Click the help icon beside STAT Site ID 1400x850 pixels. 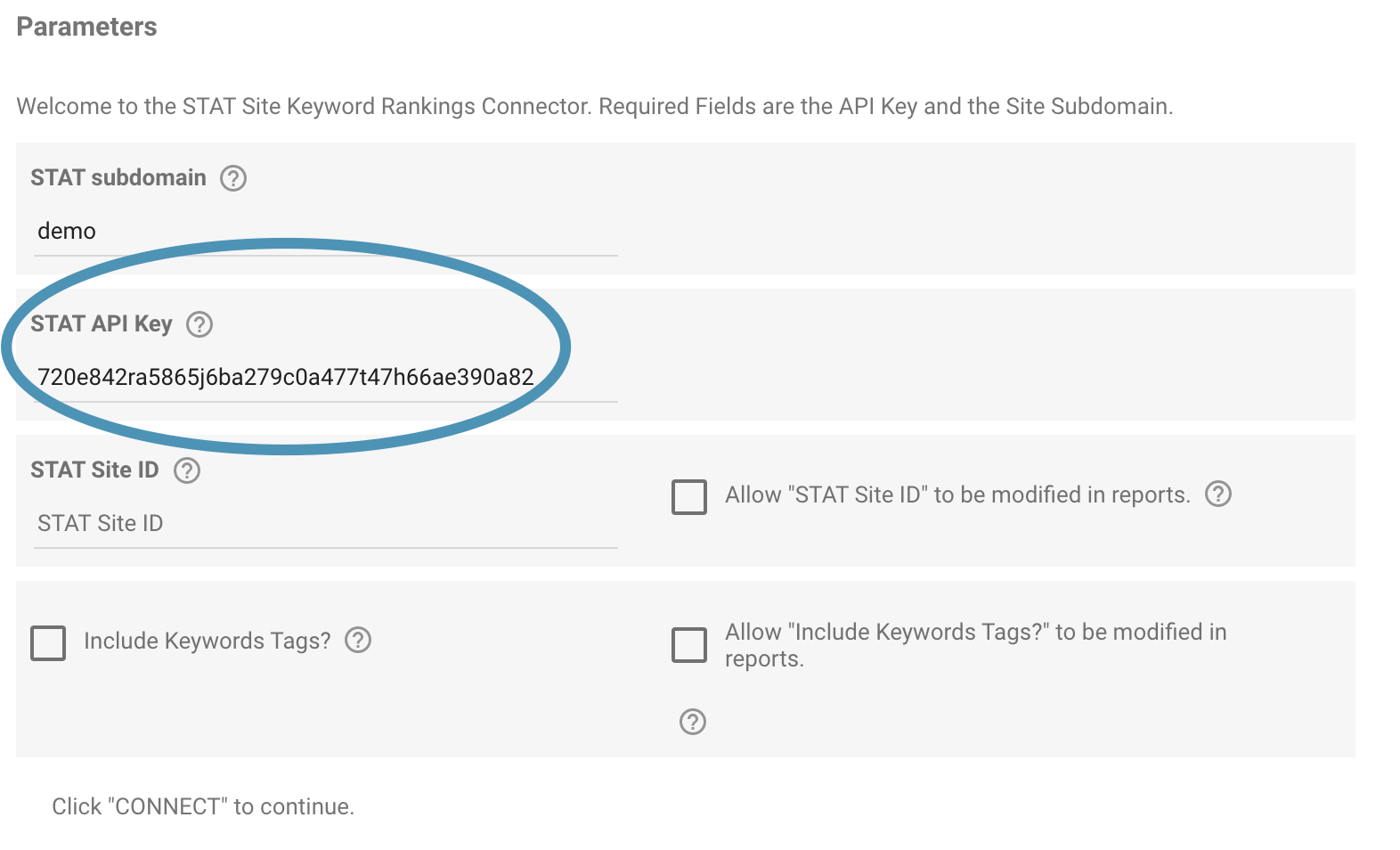tap(187, 470)
